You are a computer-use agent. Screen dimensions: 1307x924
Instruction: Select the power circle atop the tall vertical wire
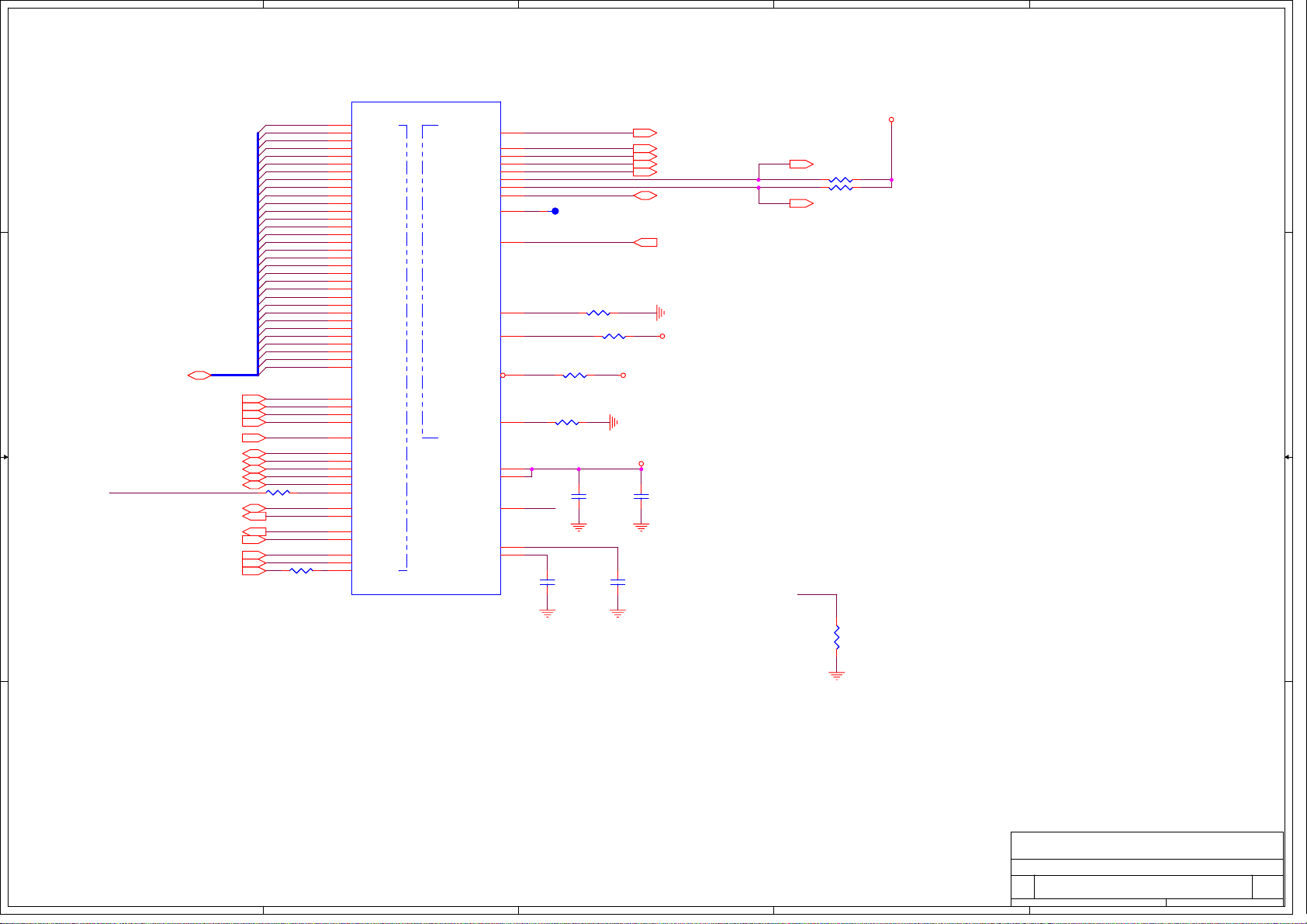coord(891,119)
